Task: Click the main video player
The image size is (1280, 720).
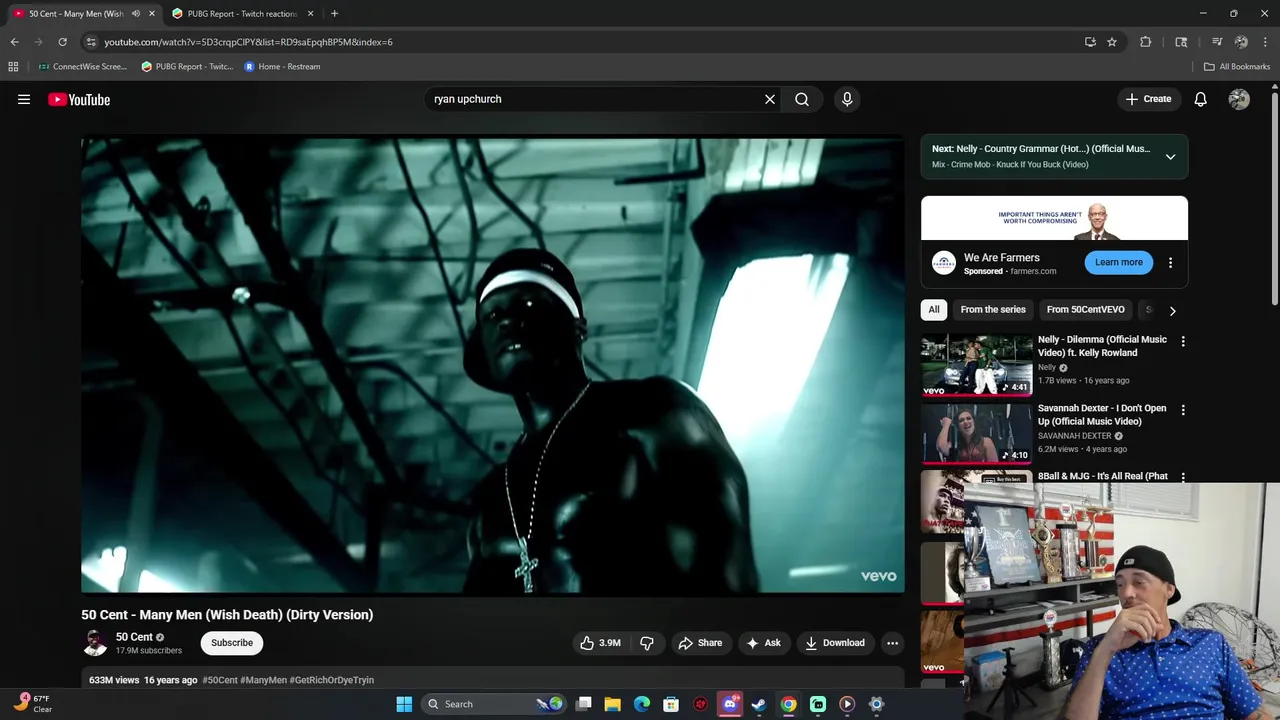Action: tap(493, 365)
